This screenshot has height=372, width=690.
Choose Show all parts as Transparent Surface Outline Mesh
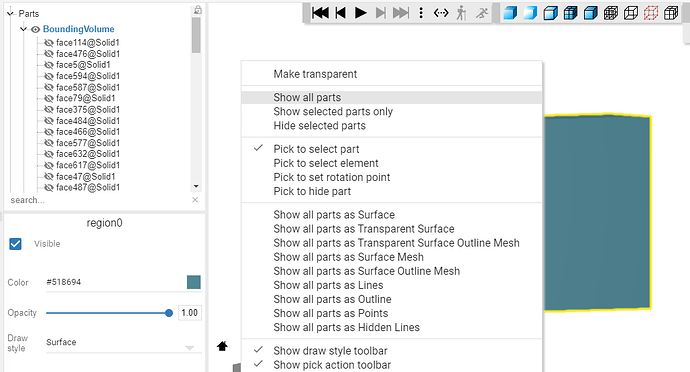pyautogui.click(x=392, y=243)
